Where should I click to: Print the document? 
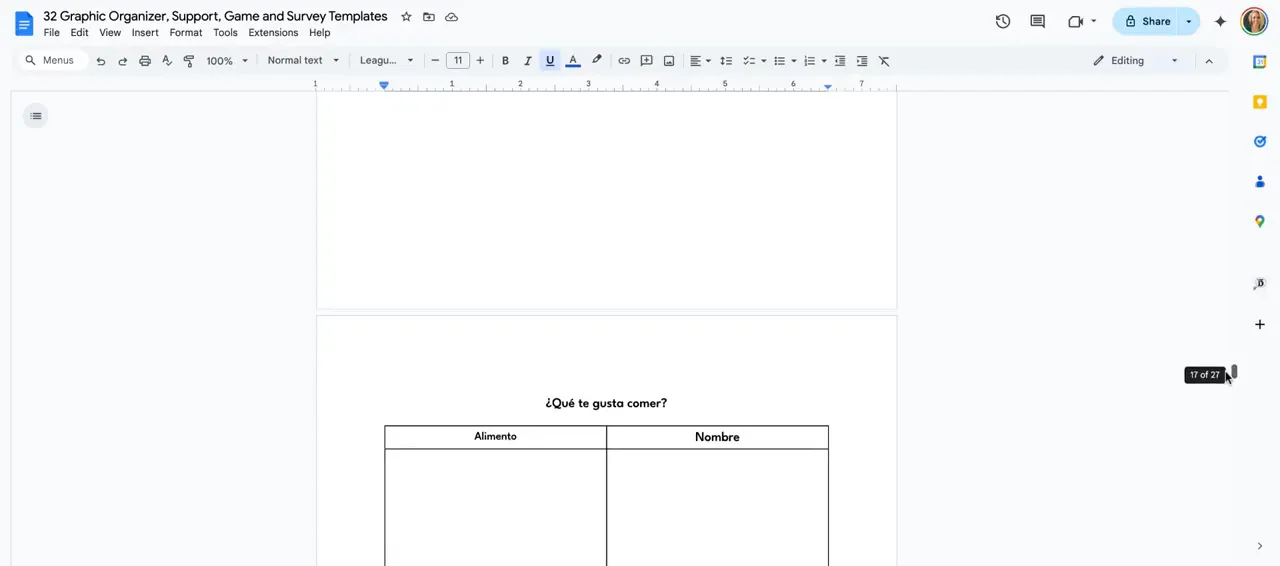click(x=145, y=61)
